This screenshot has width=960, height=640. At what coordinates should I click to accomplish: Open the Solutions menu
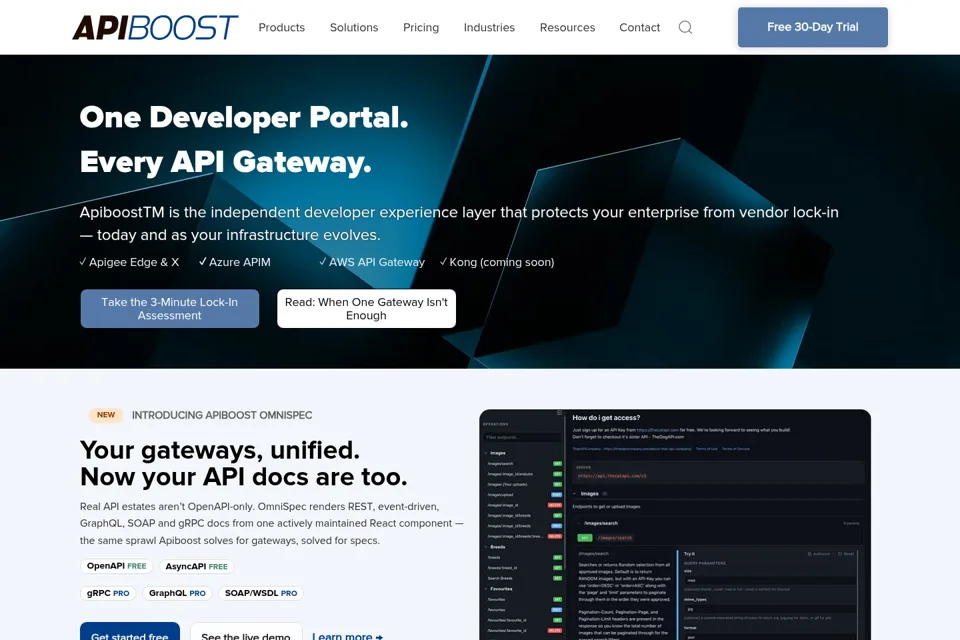tap(354, 28)
